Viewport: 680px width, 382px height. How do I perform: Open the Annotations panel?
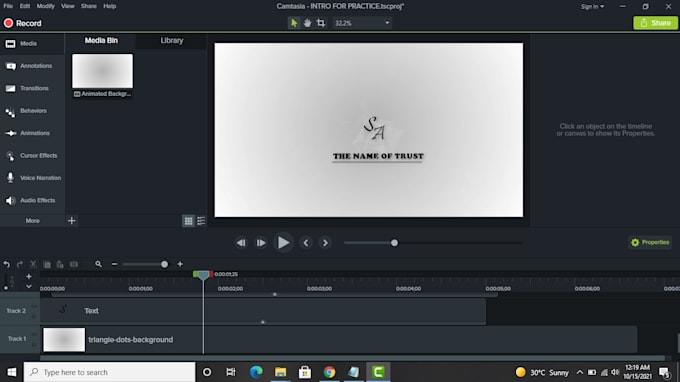[x=32, y=66]
